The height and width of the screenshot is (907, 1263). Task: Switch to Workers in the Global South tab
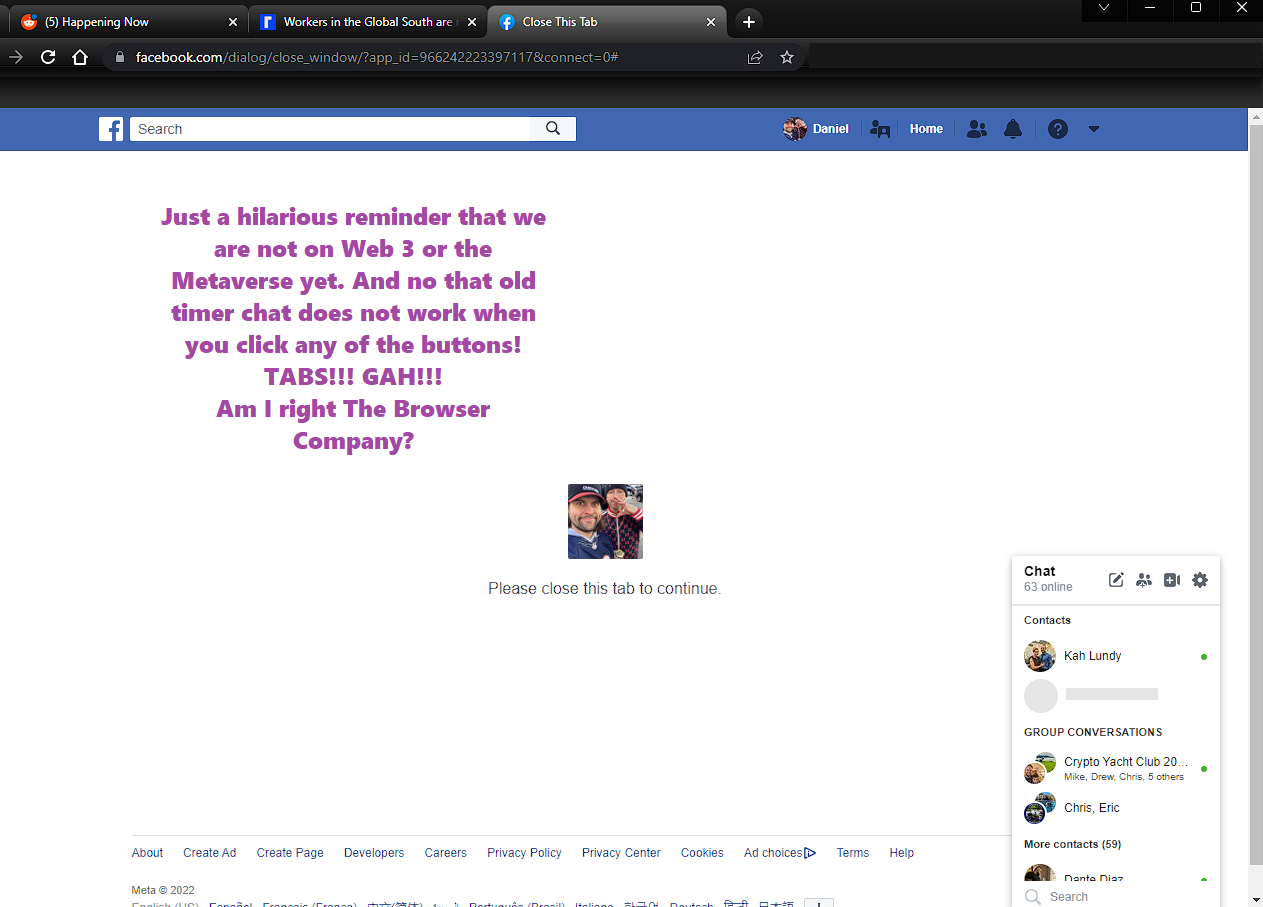tap(368, 22)
